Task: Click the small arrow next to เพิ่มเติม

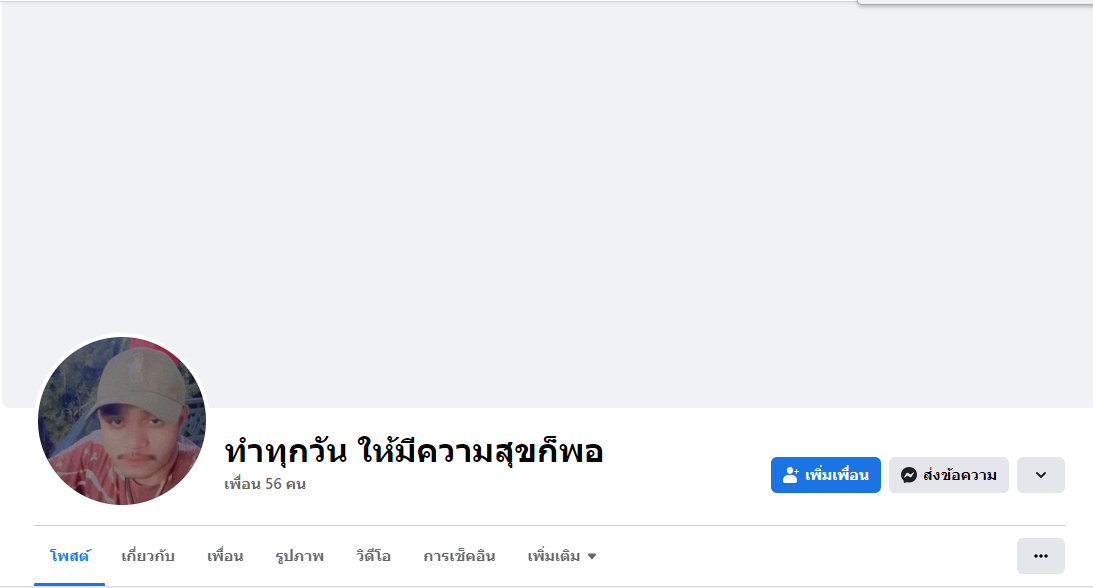Action: [592, 557]
